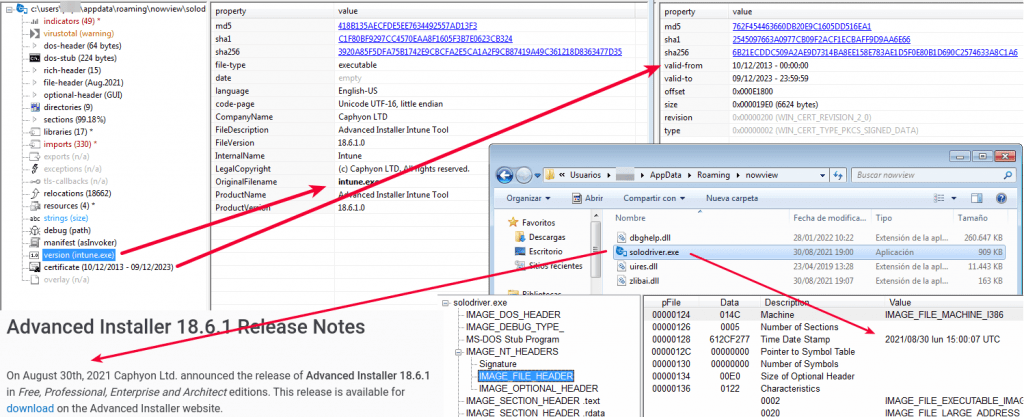1024x417 pixels.
Task: Click the sha256 hash link in version panel
Action: 479,52
